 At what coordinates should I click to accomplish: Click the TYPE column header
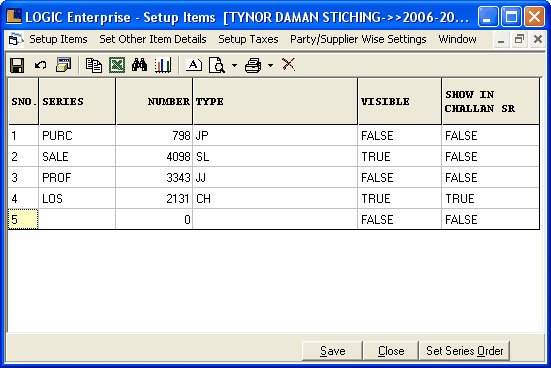275,101
